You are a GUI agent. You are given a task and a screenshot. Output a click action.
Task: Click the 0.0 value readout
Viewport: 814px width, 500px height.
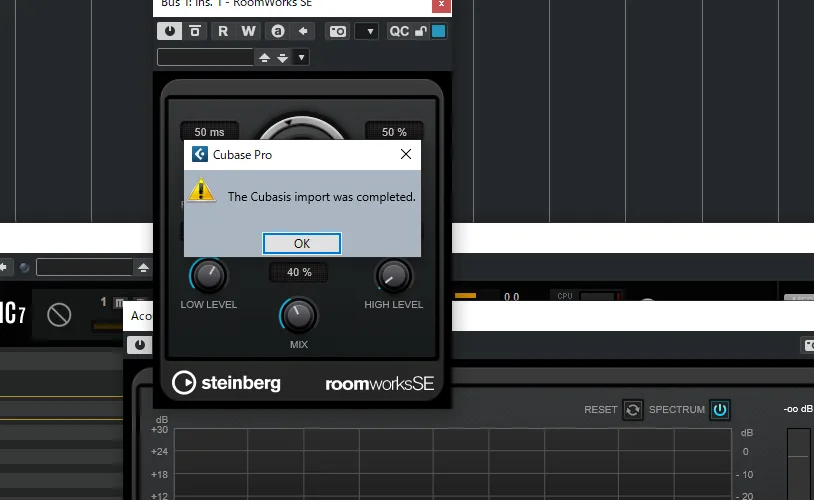tap(511, 296)
